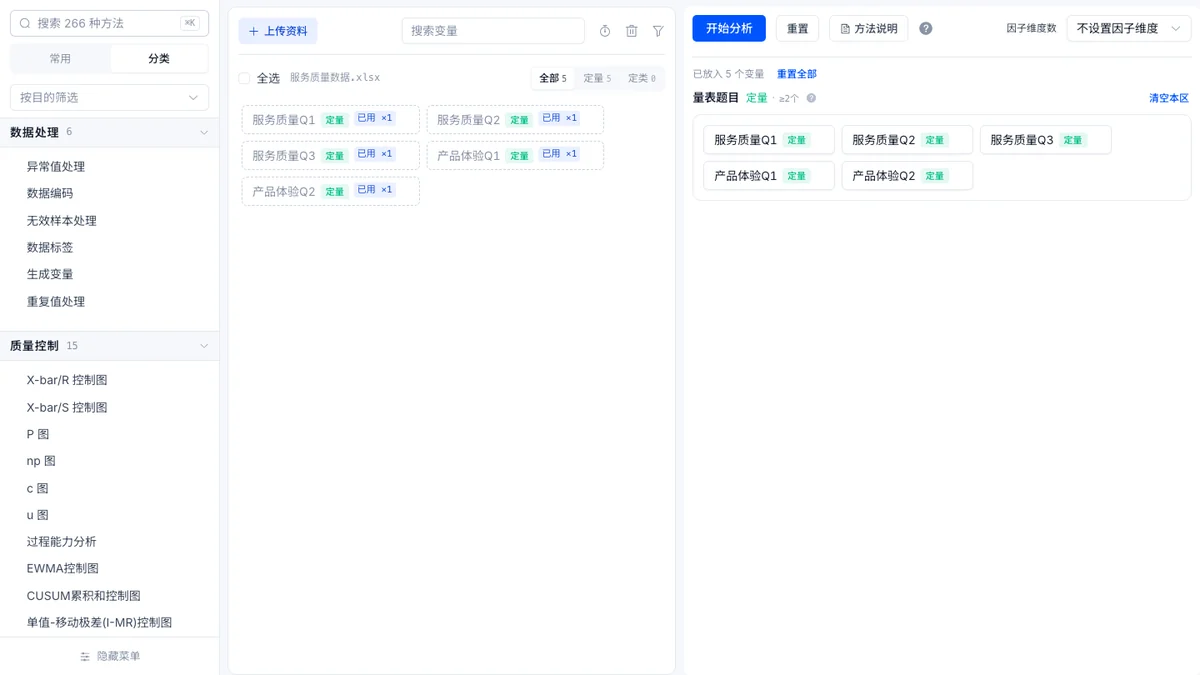This screenshot has height=675, width=1200.
Task: Click 产品体验Q1 variable in the source list
Action: click(515, 155)
